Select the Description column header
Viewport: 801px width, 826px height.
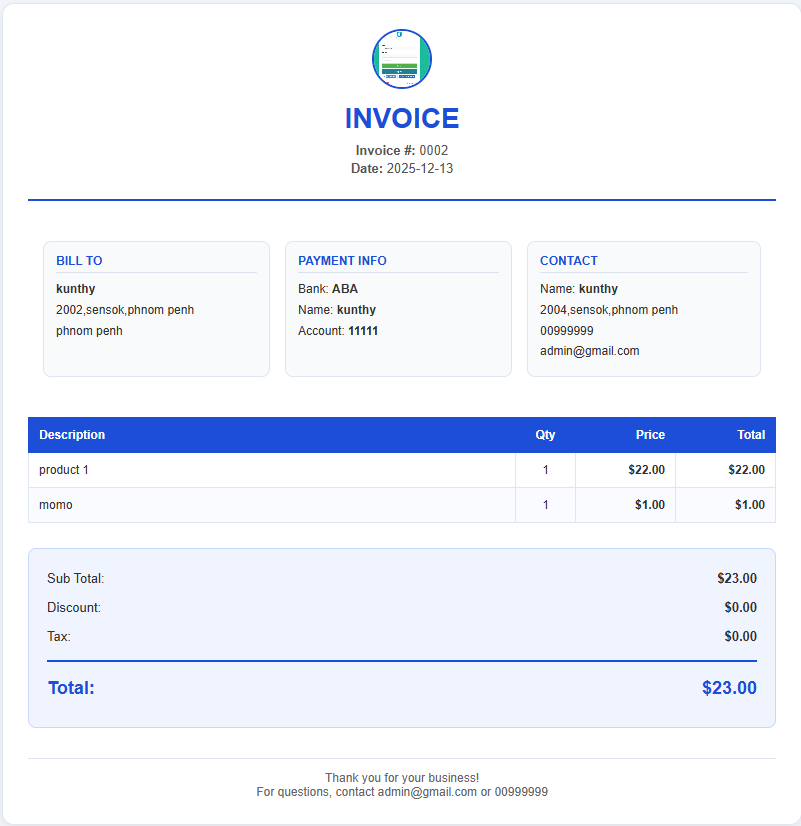tap(72, 435)
